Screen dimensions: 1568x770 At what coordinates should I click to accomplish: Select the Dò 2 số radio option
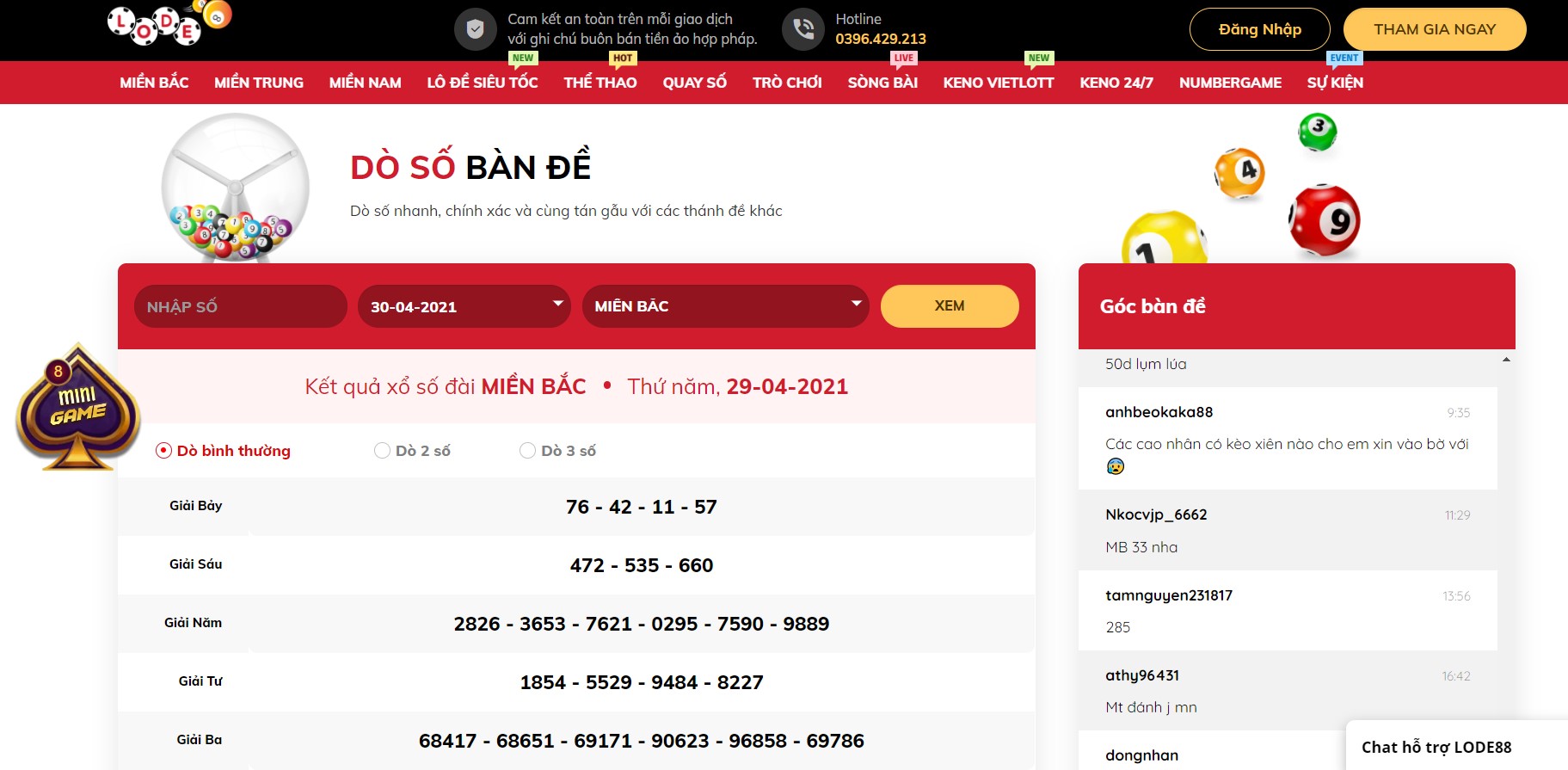click(383, 451)
